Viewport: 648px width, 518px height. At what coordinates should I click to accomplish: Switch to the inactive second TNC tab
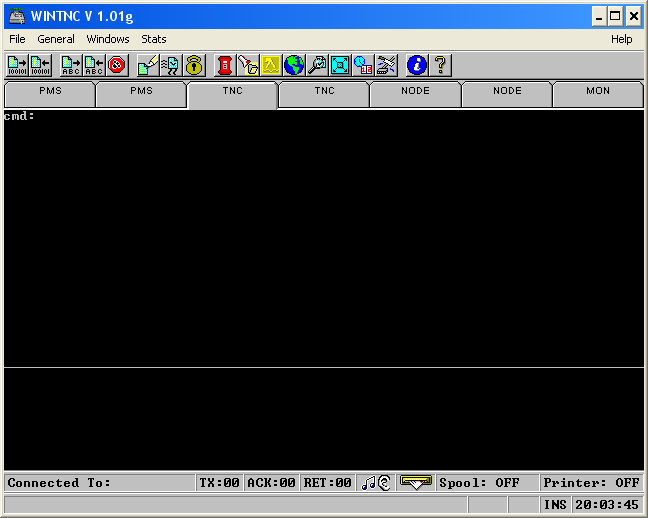324,95
